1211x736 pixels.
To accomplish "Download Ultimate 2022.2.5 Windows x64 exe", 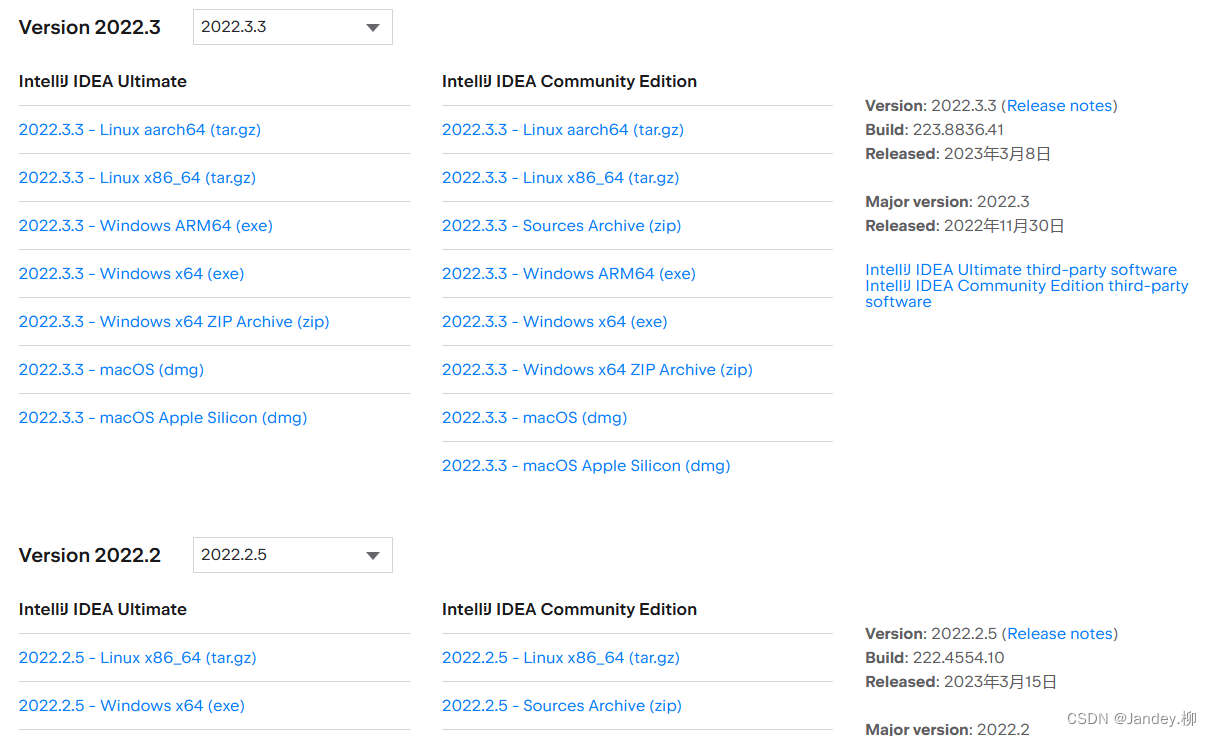I will pyautogui.click(x=131, y=706).
